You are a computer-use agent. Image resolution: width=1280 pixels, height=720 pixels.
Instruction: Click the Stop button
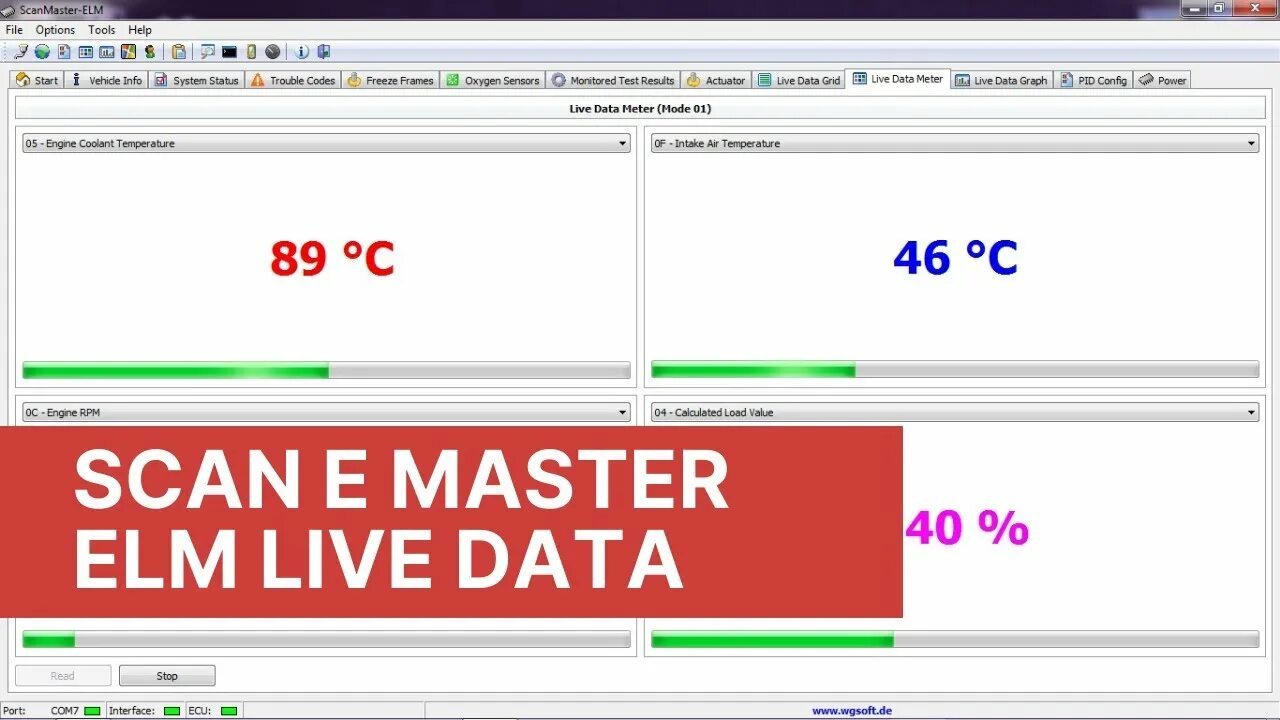[167, 676]
